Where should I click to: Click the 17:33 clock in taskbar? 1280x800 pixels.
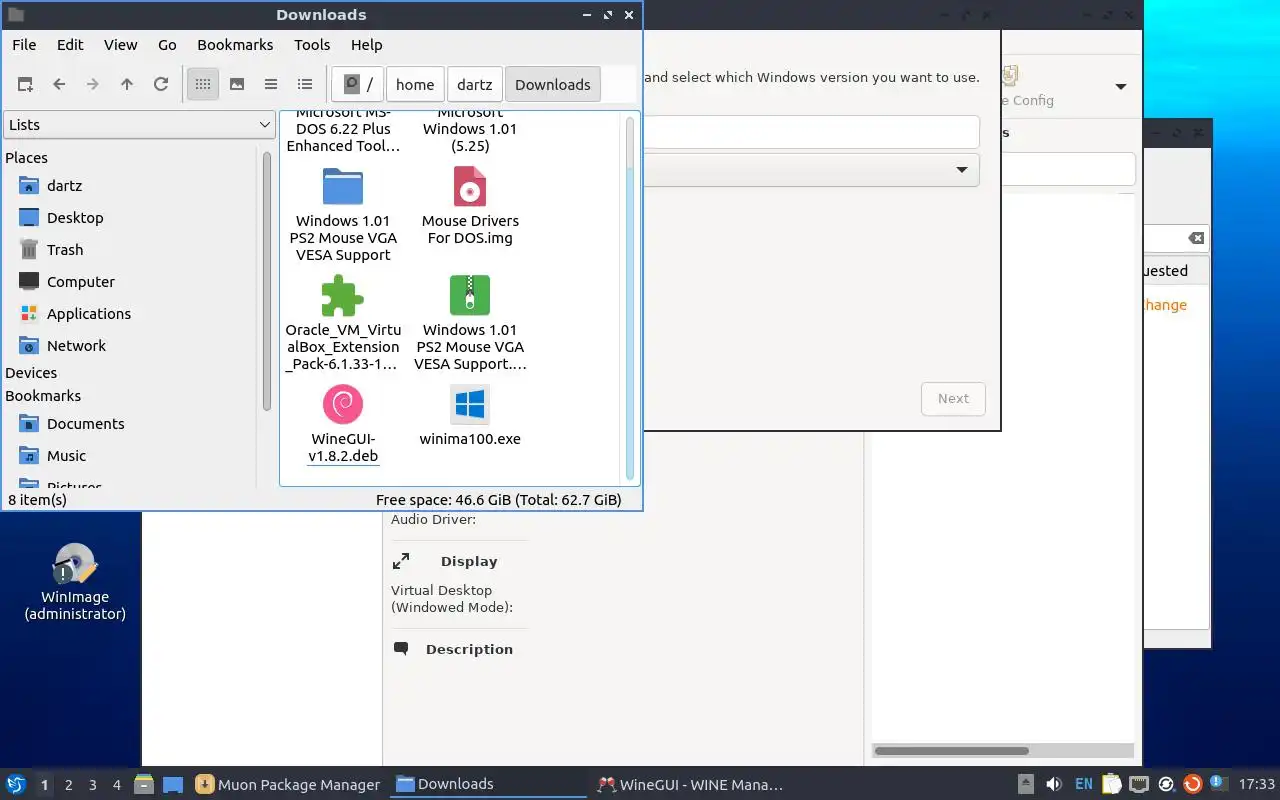coord(1257,785)
